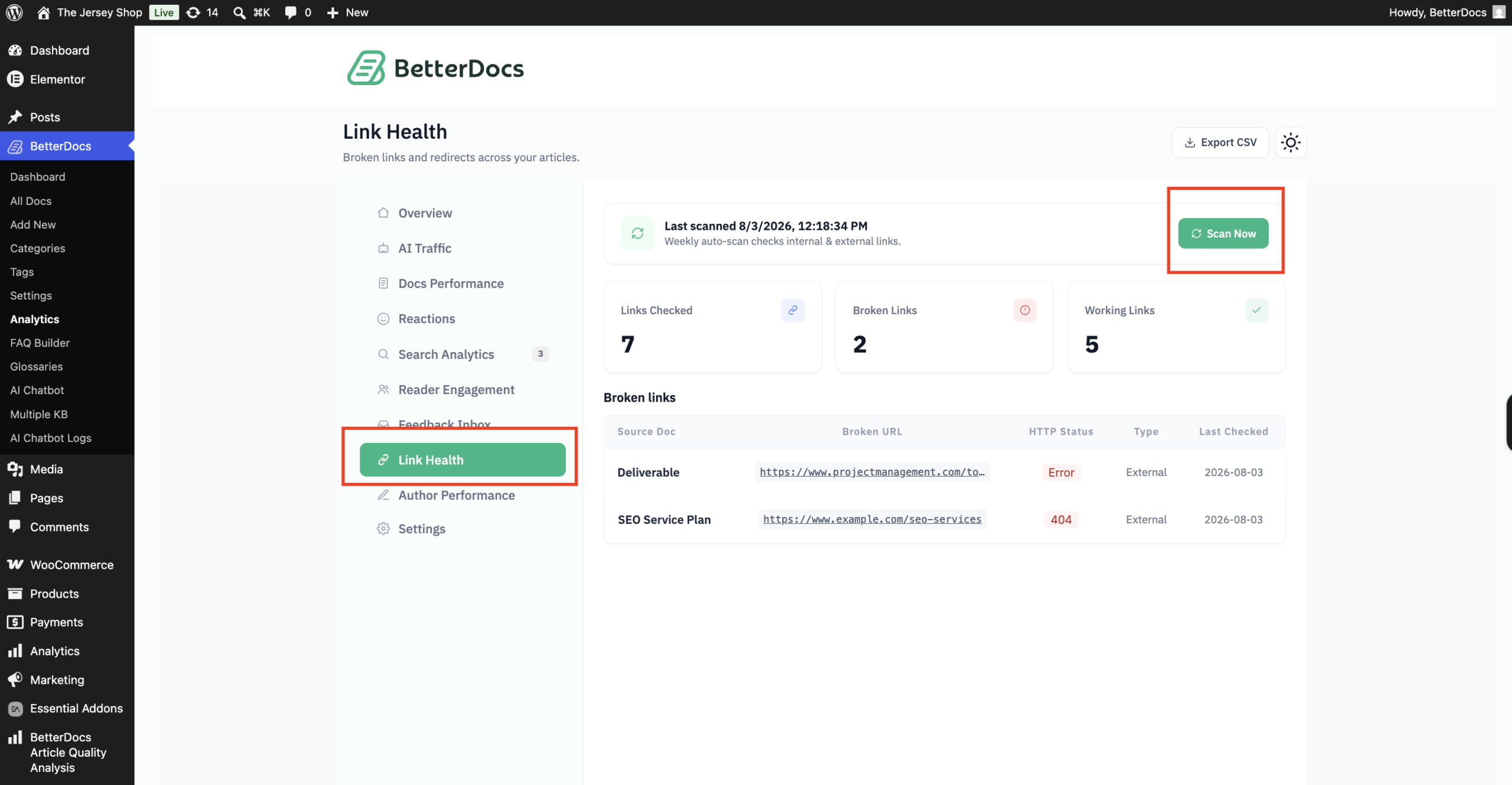Click the Working Links checkmark icon
1512x785 pixels.
pos(1257,310)
